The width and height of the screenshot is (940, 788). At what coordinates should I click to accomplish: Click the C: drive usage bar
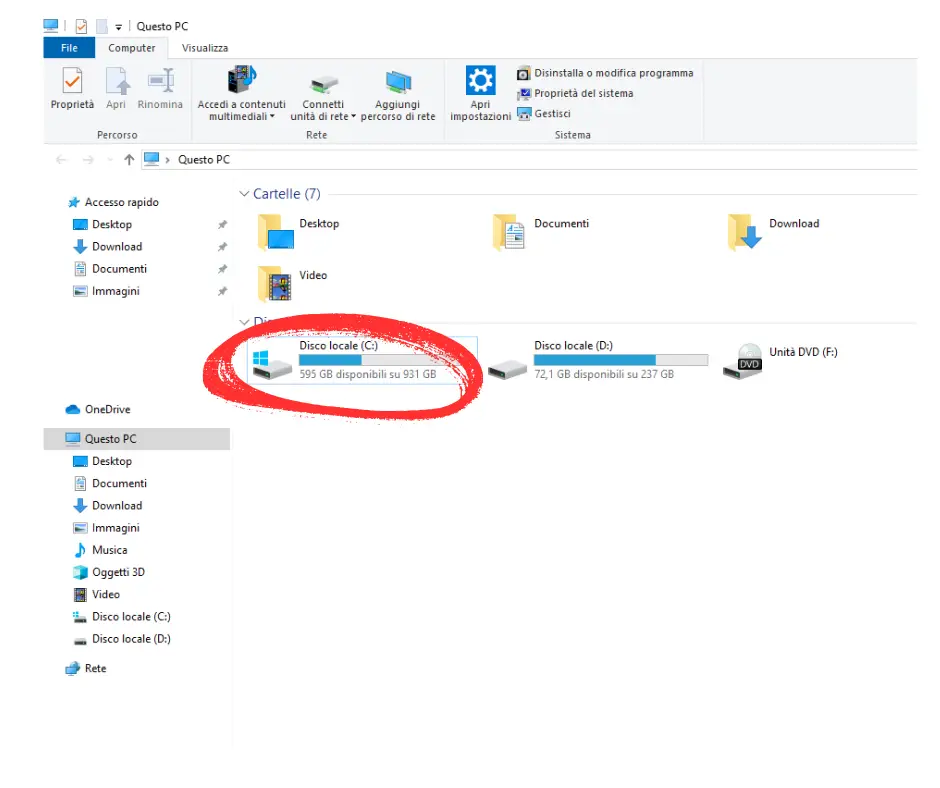[x=386, y=360]
